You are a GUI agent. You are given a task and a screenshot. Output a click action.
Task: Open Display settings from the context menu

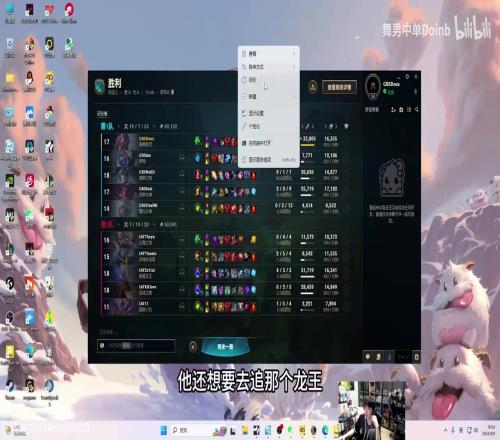[x=256, y=113]
